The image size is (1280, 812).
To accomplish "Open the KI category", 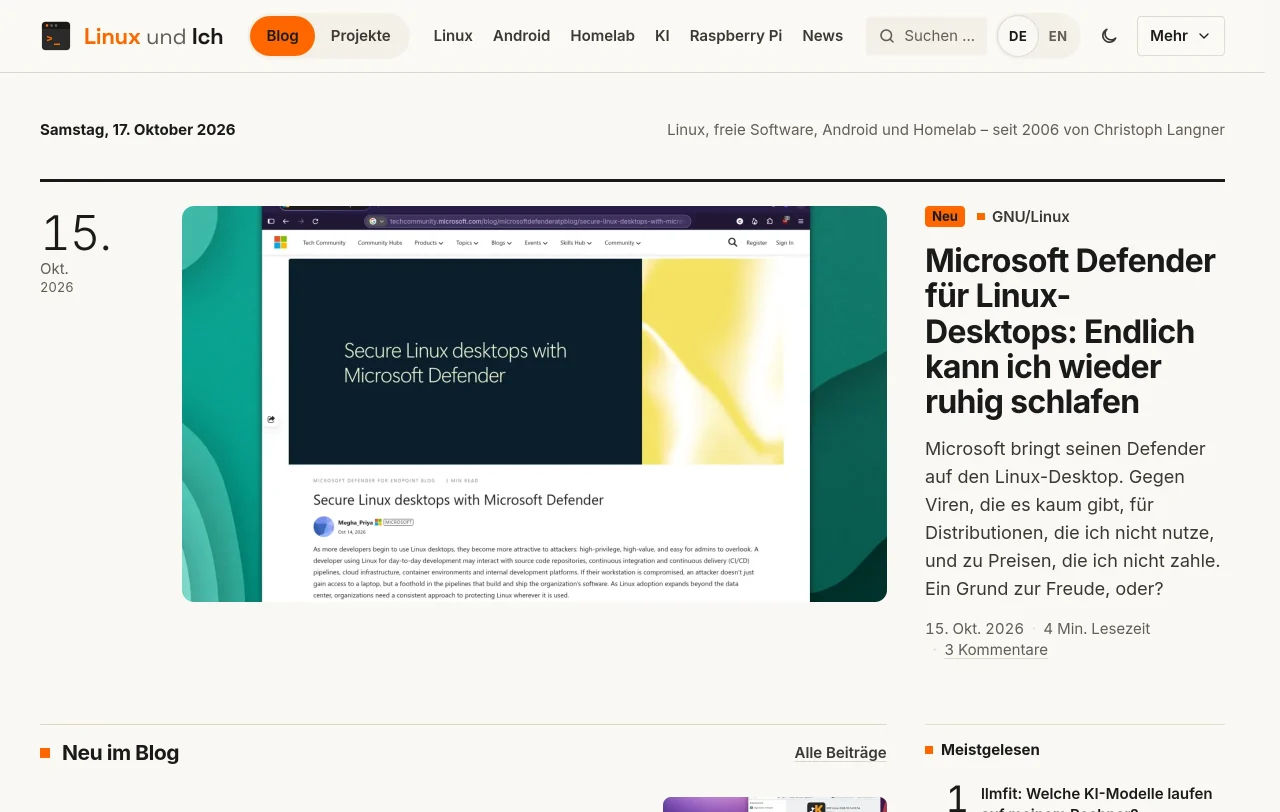I will click(x=662, y=36).
